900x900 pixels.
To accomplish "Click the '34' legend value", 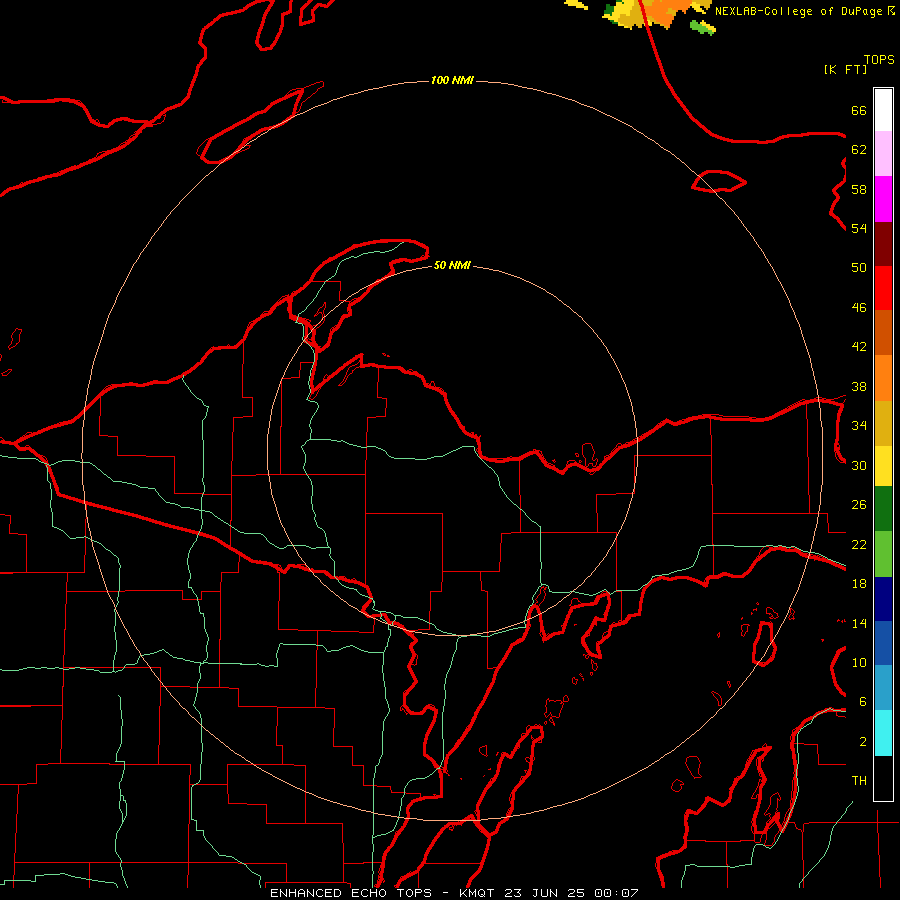I will [x=859, y=426].
